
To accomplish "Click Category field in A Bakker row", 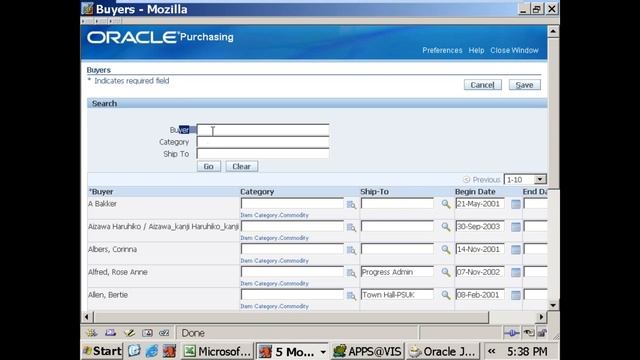I will (x=292, y=204).
